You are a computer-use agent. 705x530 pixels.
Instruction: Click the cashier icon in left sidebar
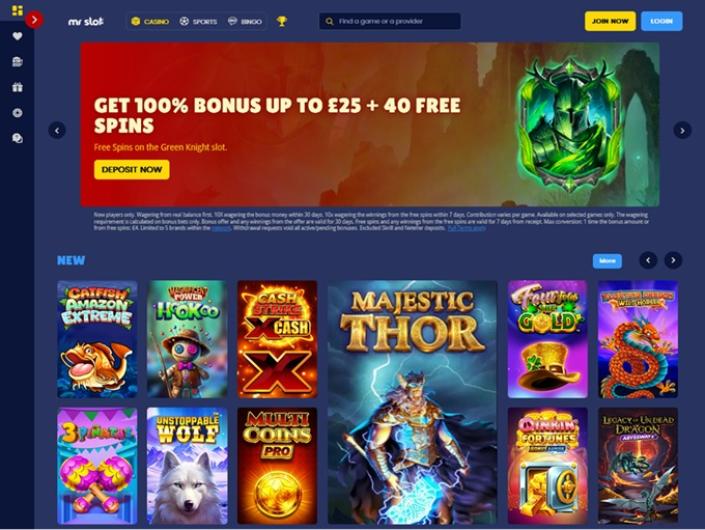tap(17, 62)
